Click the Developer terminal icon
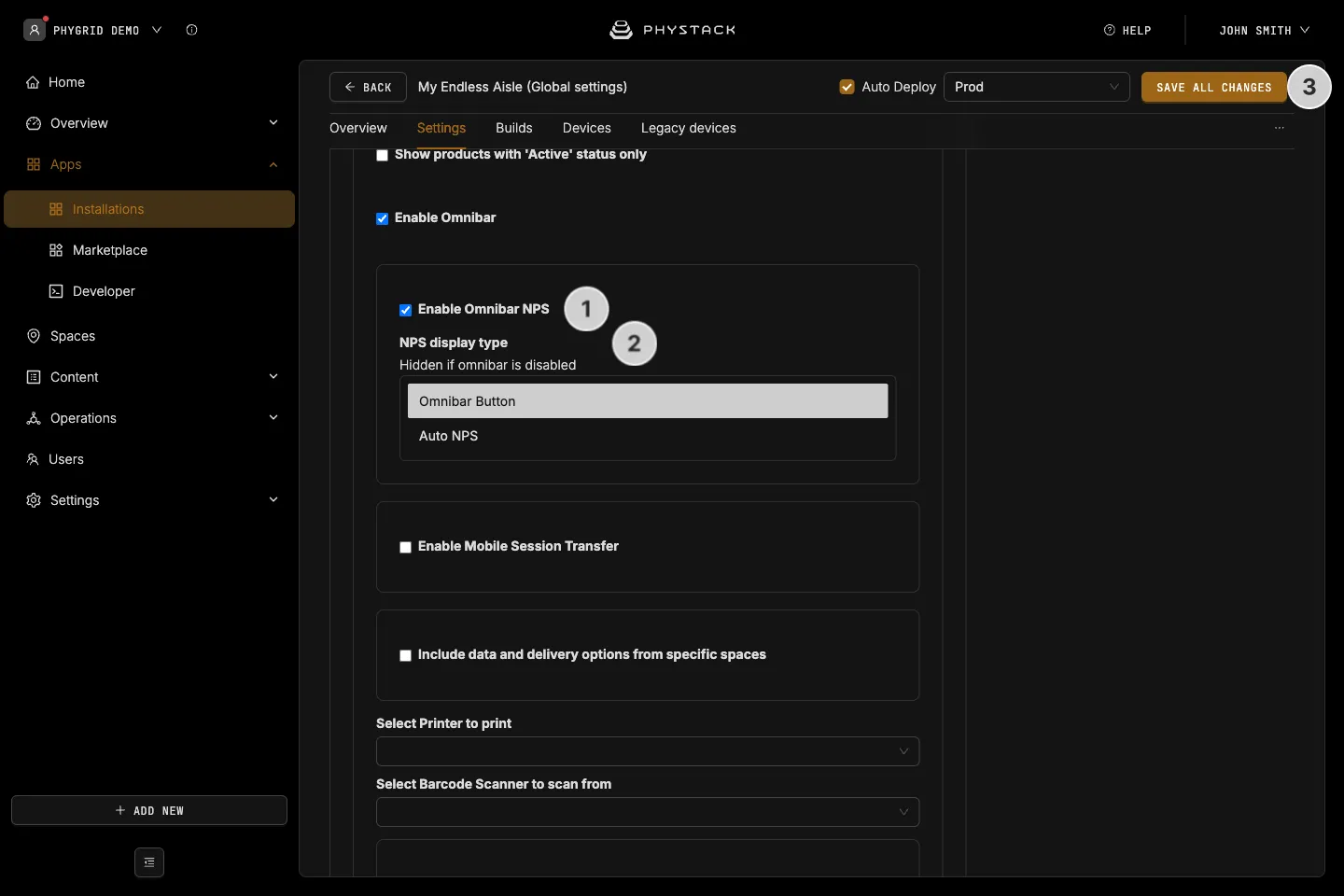Image resolution: width=1344 pixels, height=896 pixels. [x=56, y=291]
